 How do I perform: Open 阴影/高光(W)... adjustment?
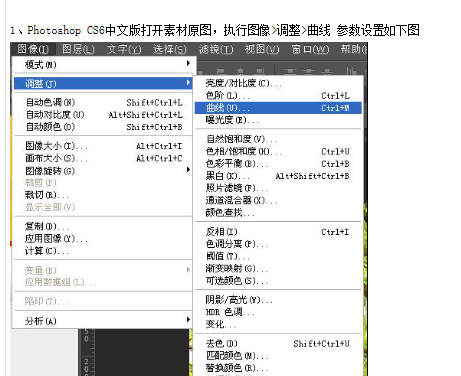pos(278,300)
